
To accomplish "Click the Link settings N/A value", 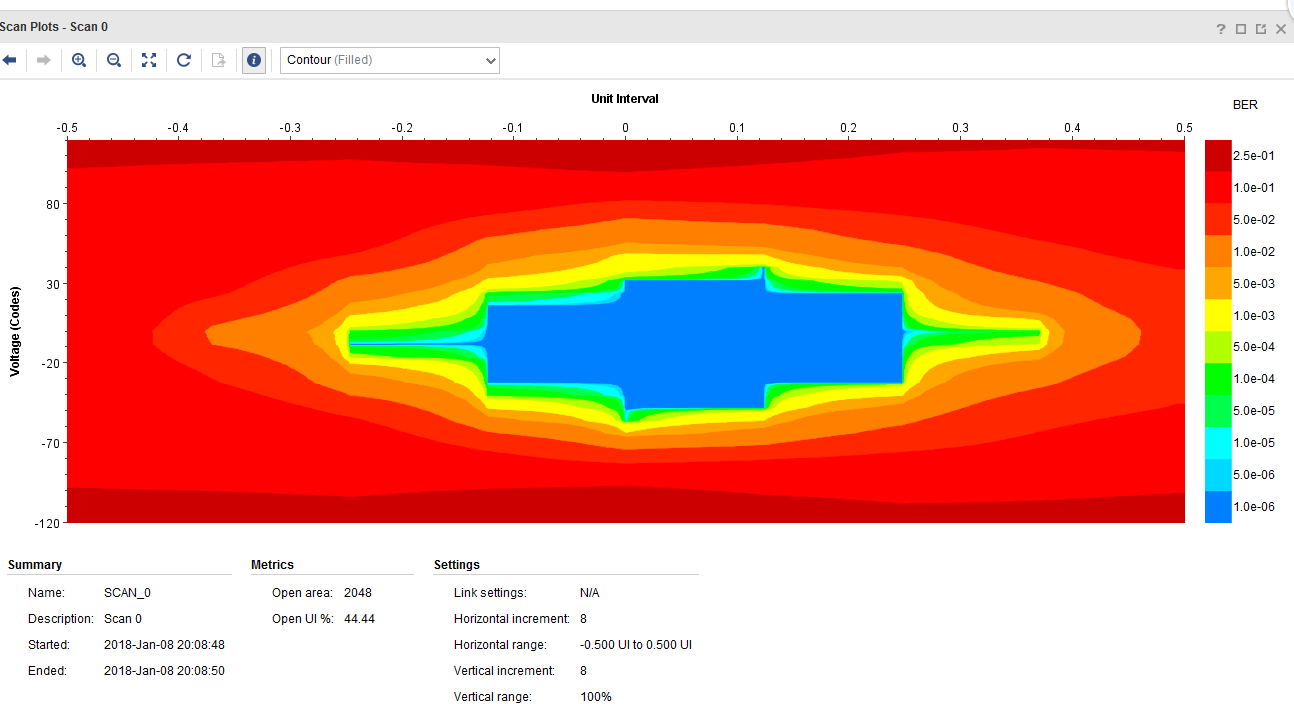I will point(590,593).
